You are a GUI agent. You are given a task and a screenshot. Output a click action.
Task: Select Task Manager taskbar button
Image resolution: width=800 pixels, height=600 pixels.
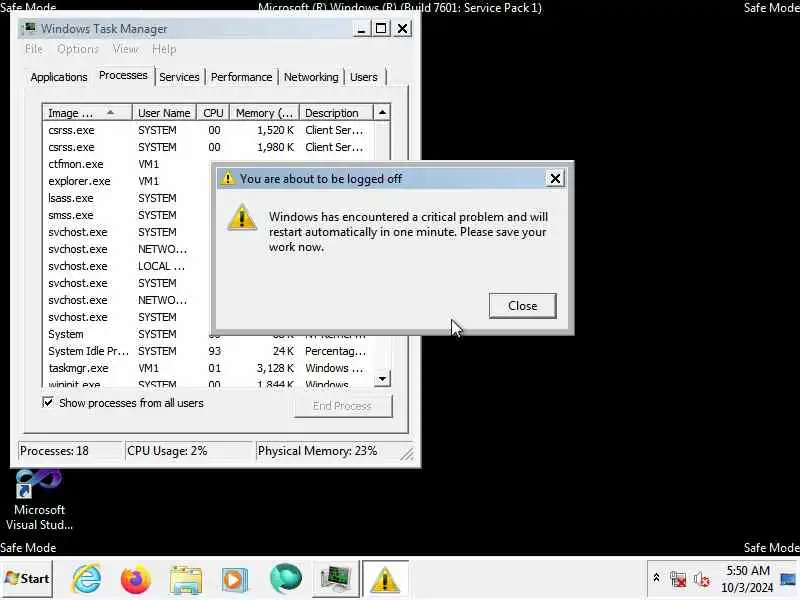tap(335, 580)
